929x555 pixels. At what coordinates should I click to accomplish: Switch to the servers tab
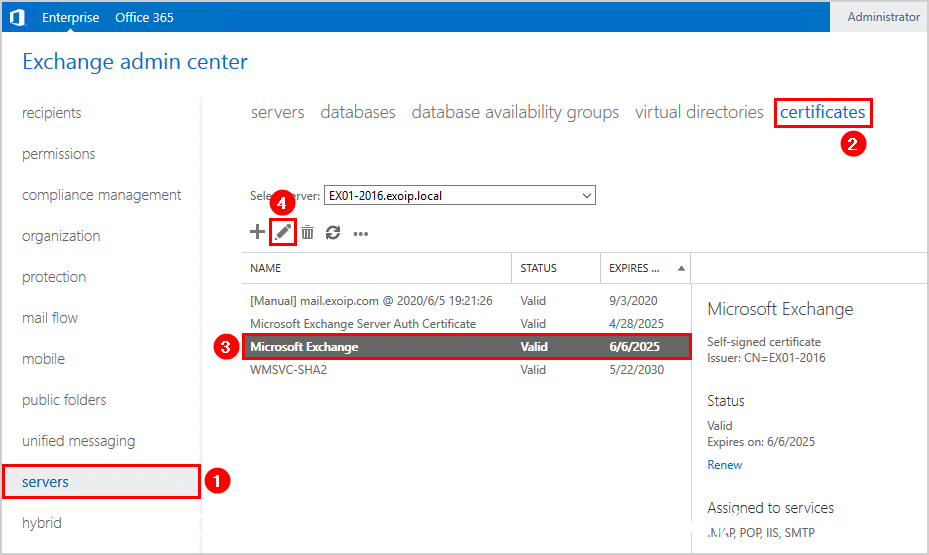click(277, 112)
